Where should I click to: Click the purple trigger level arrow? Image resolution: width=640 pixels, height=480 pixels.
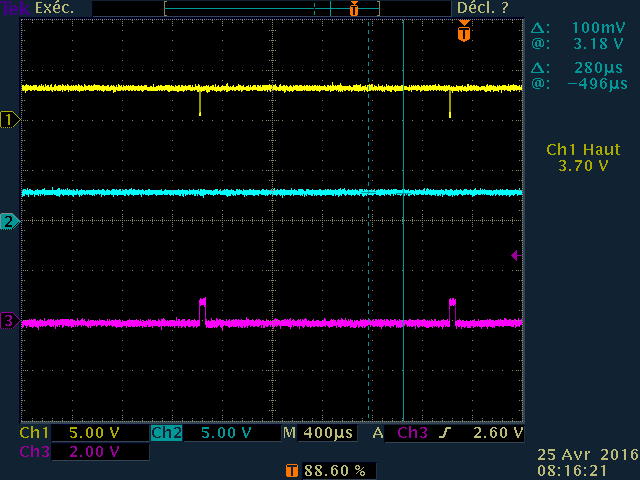point(516,256)
